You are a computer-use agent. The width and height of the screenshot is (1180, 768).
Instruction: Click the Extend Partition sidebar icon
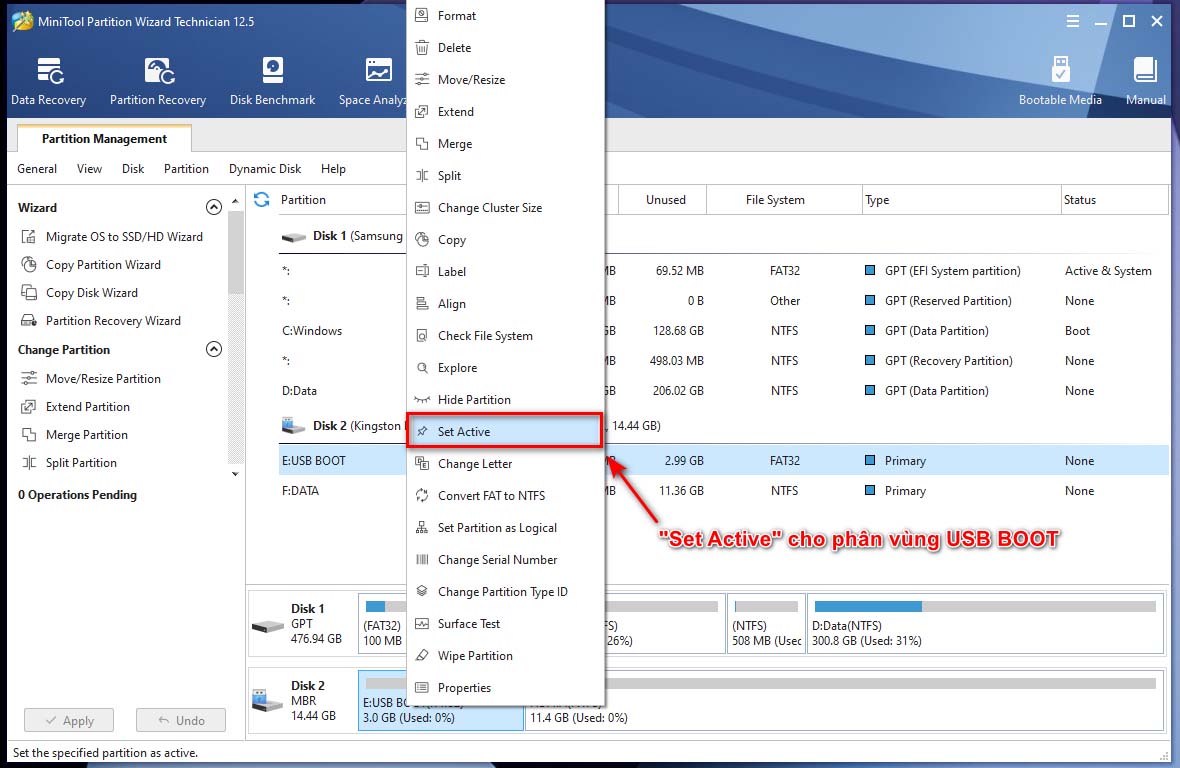pyautogui.click(x=29, y=407)
